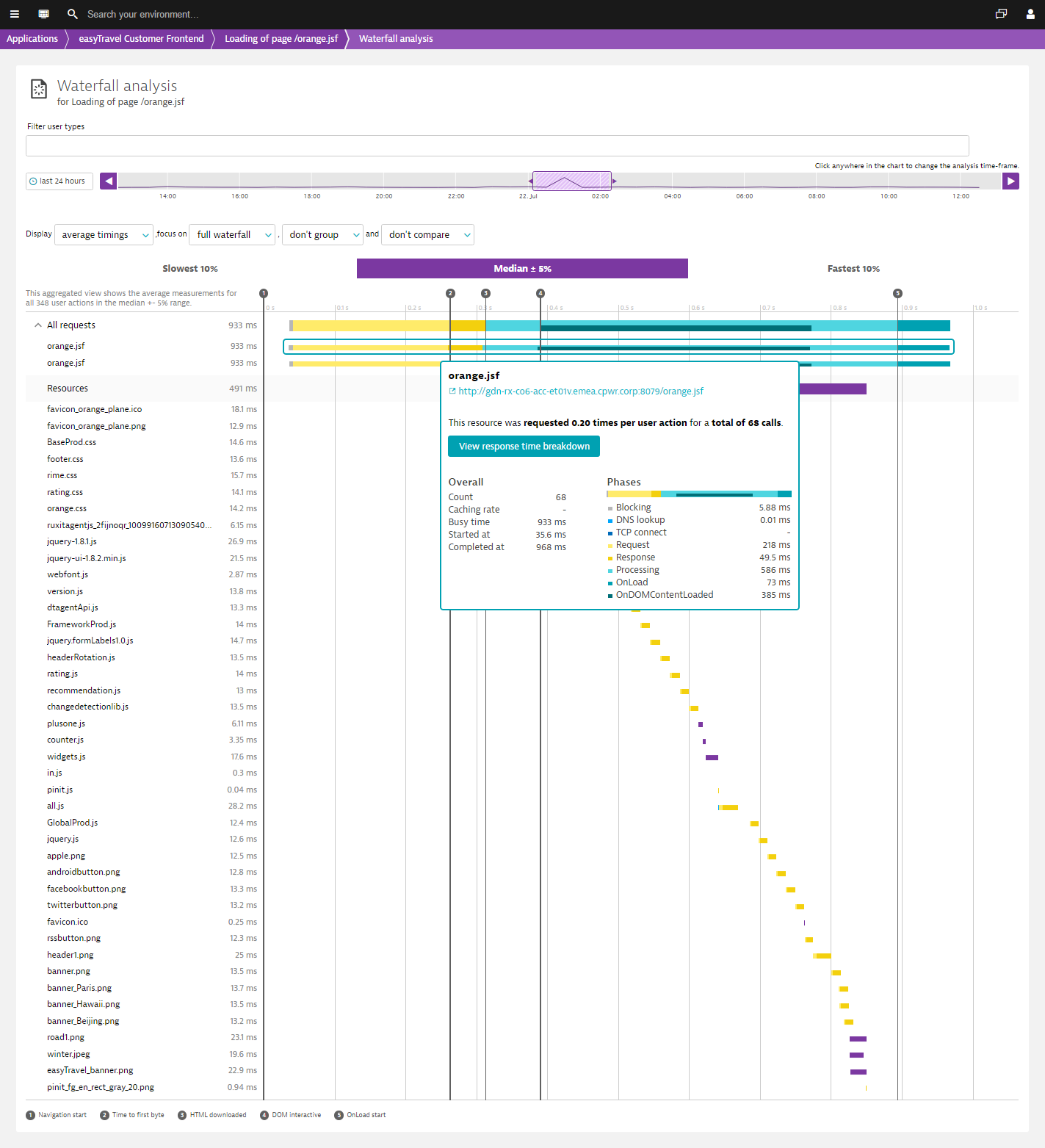Open the full waterfall focus dropdown
Screen dimensions: 1045x1148
[232, 235]
